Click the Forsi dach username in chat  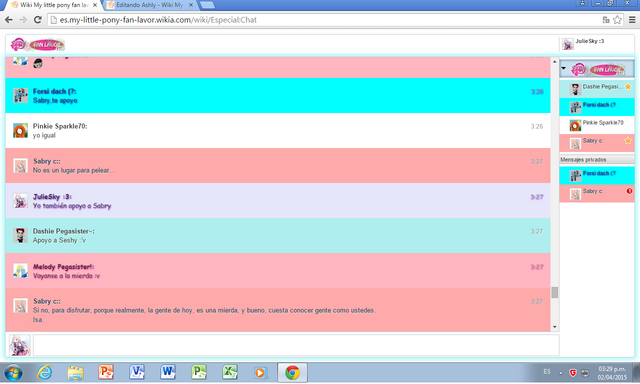(x=54, y=91)
